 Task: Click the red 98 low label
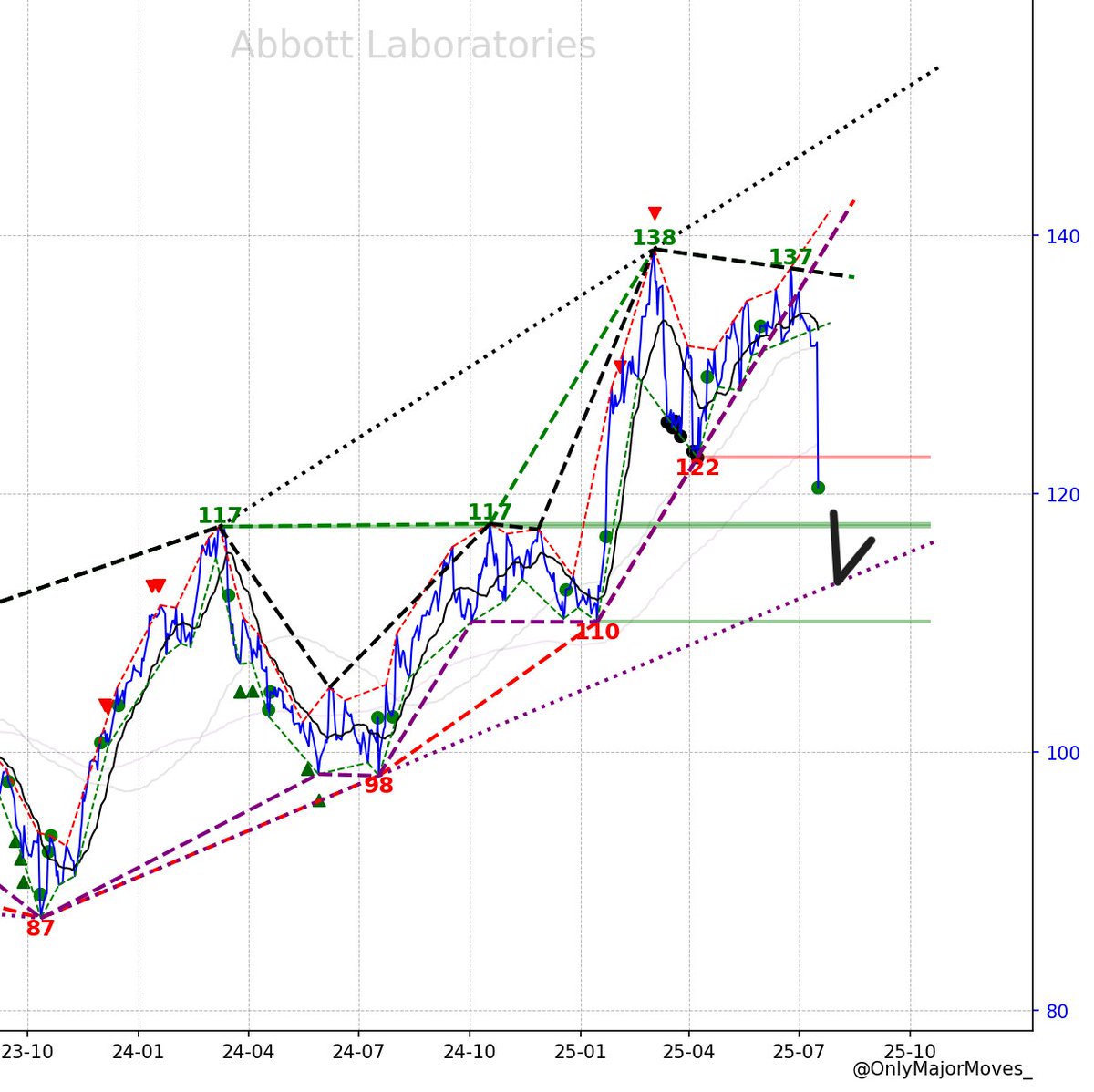coord(378,785)
